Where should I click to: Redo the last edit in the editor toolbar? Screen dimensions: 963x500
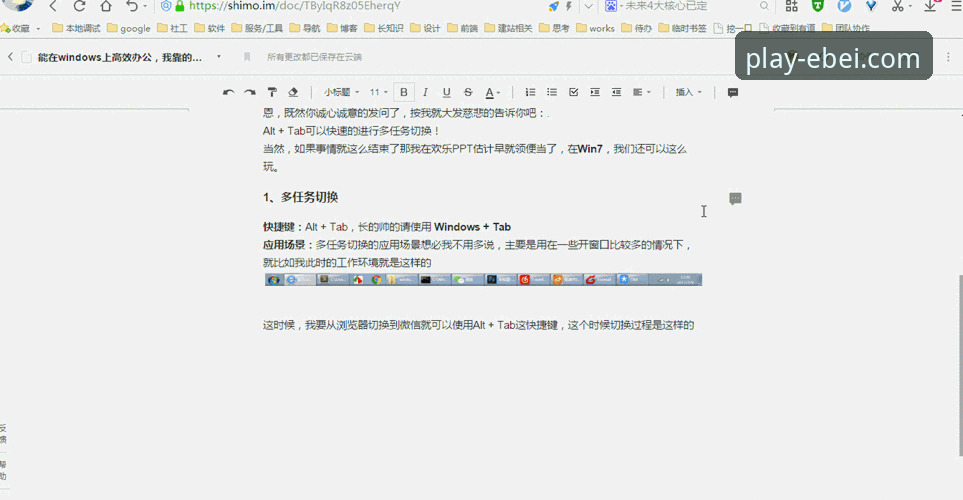pyautogui.click(x=249, y=92)
